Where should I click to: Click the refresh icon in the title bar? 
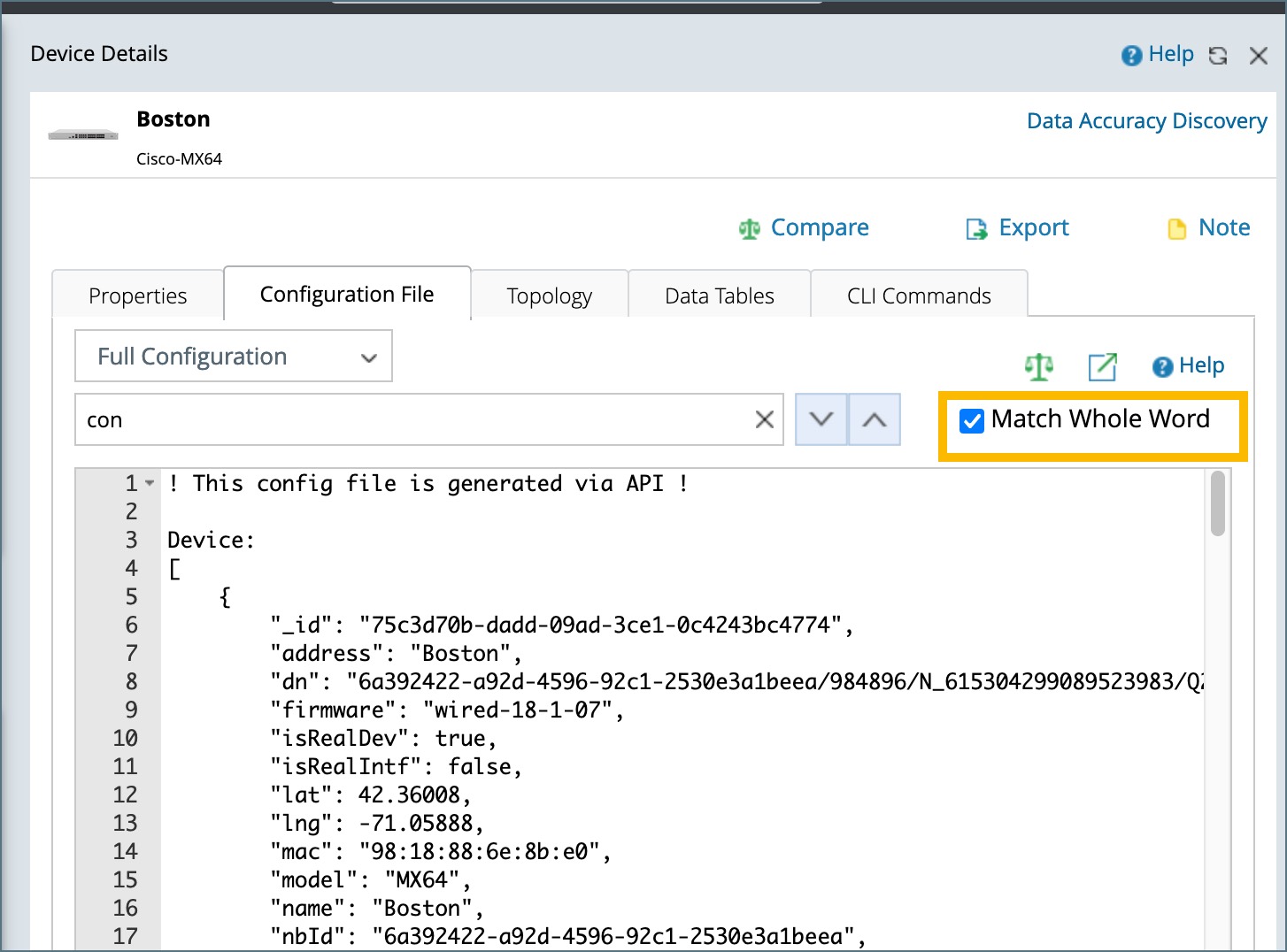(x=1218, y=56)
